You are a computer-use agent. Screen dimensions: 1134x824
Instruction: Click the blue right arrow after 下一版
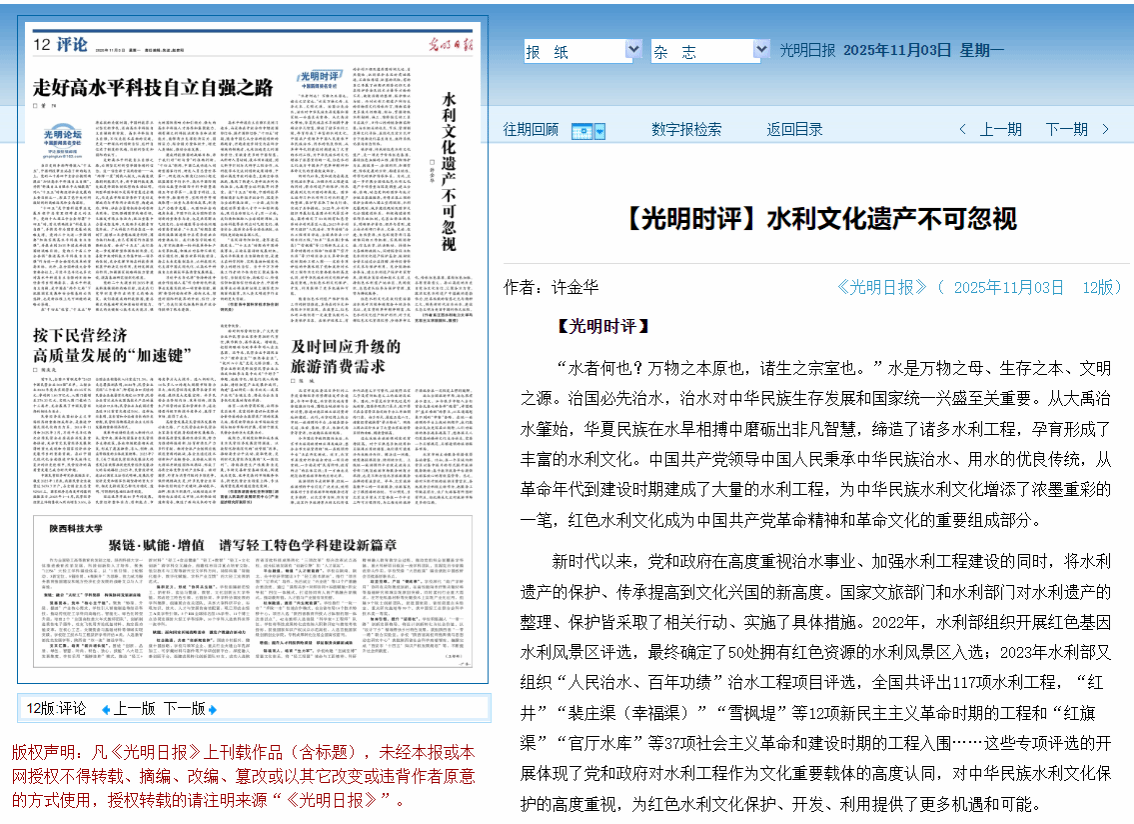click(212, 709)
